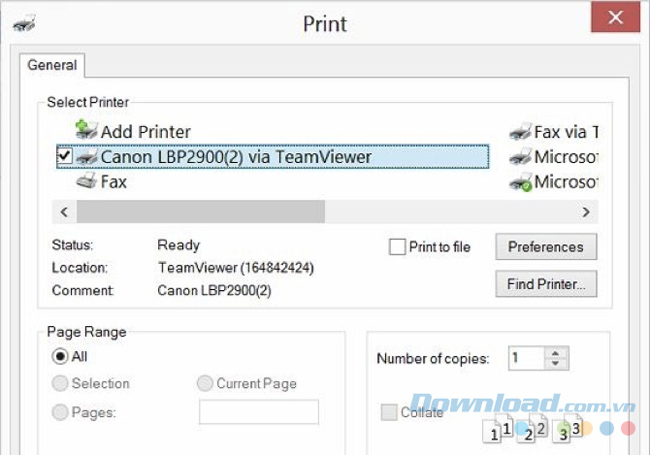Toggle the Canon LBP2900(2) printer checkbox
This screenshot has height=455, width=650.
tap(64, 156)
